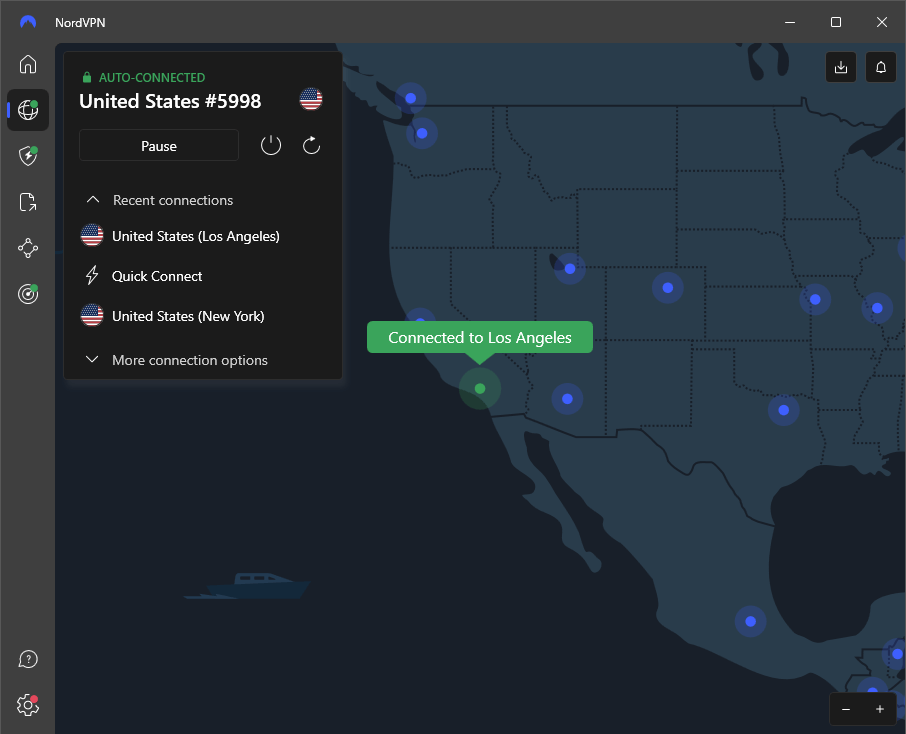Click the green Los Angeles map pin
This screenshot has height=734, width=906.
click(480, 388)
